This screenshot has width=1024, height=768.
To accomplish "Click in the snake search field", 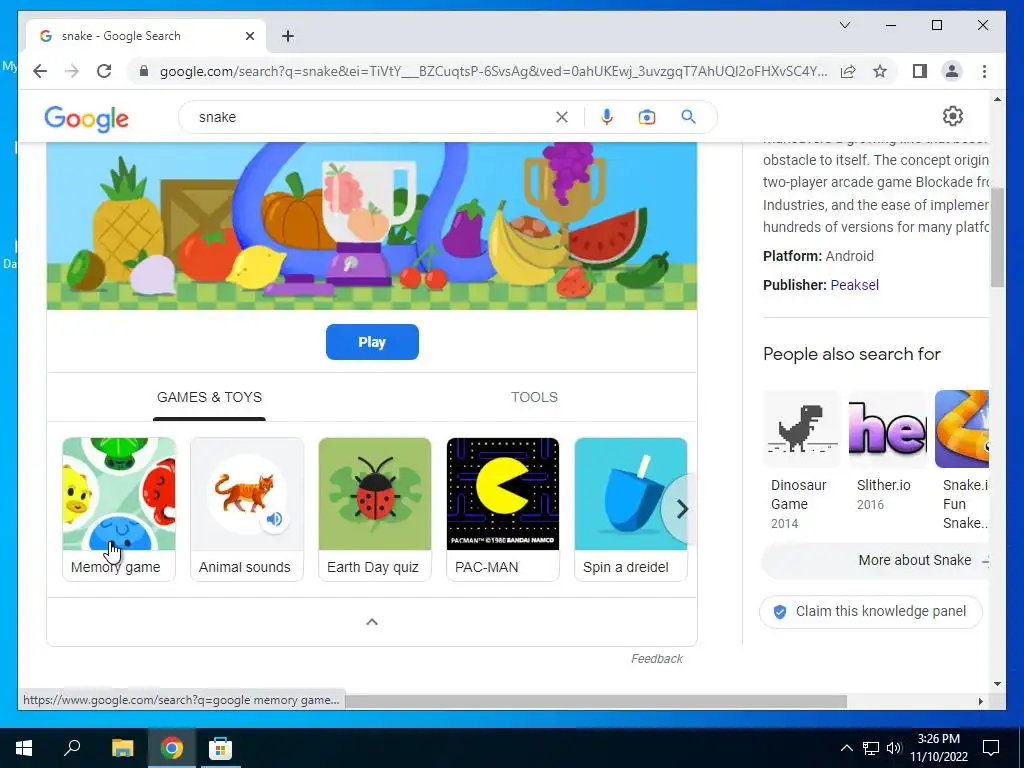I will coord(372,117).
